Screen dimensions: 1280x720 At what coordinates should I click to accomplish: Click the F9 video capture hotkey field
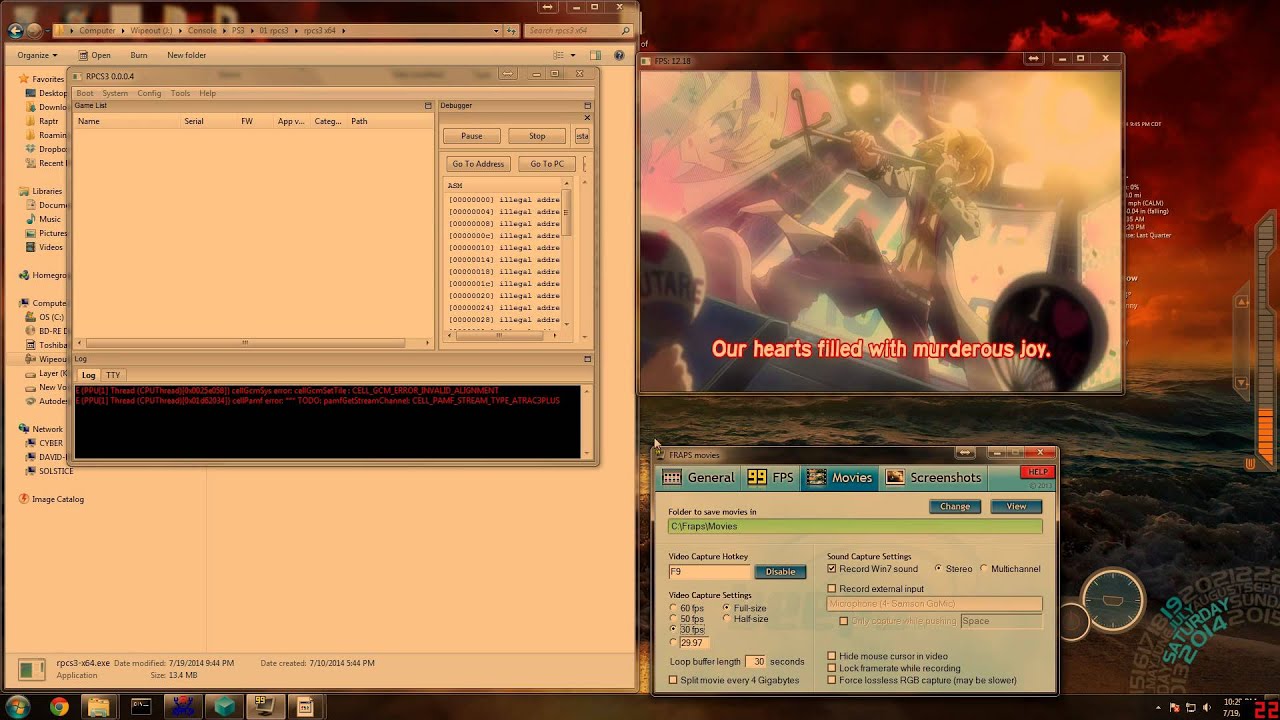[709, 572]
